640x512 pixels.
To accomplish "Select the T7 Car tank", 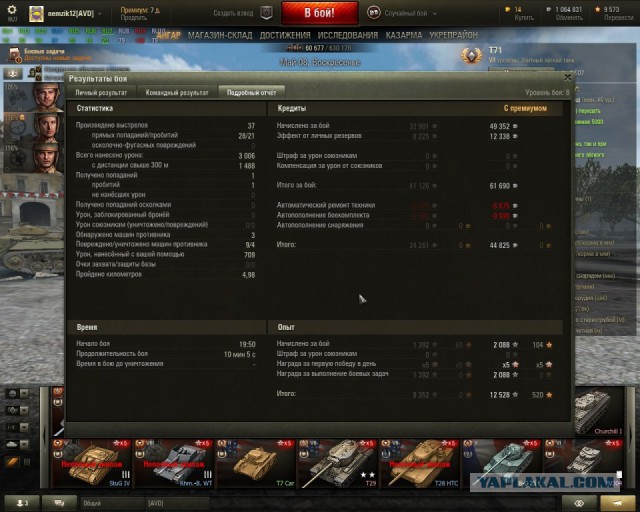I will [x=256, y=463].
